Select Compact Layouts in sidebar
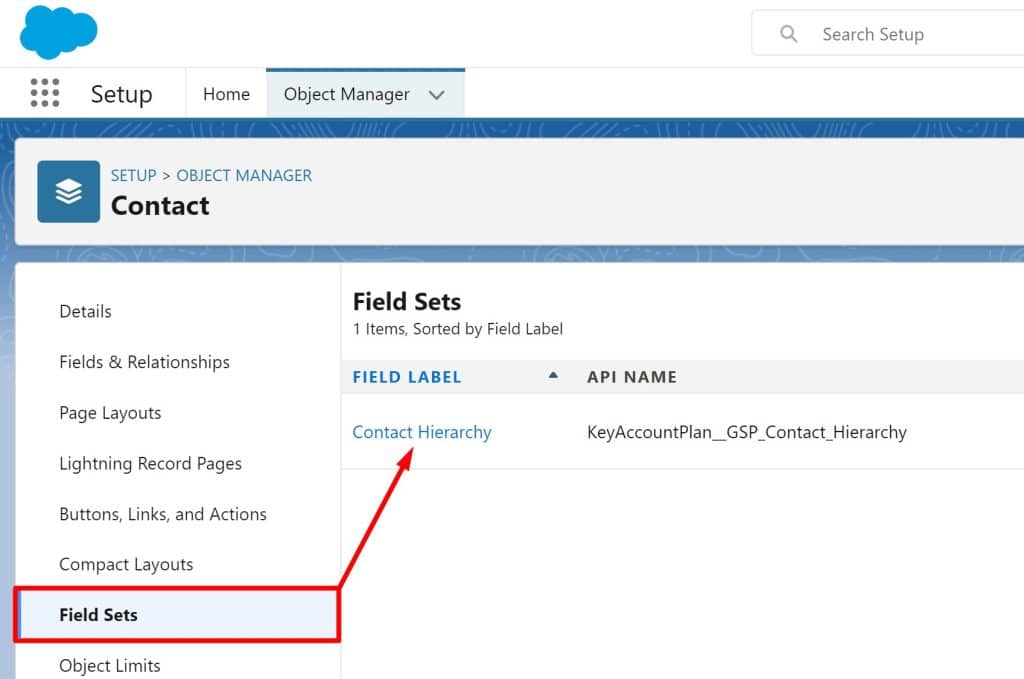This screenshot has height=679, width=1024. (x=126, y=565)
